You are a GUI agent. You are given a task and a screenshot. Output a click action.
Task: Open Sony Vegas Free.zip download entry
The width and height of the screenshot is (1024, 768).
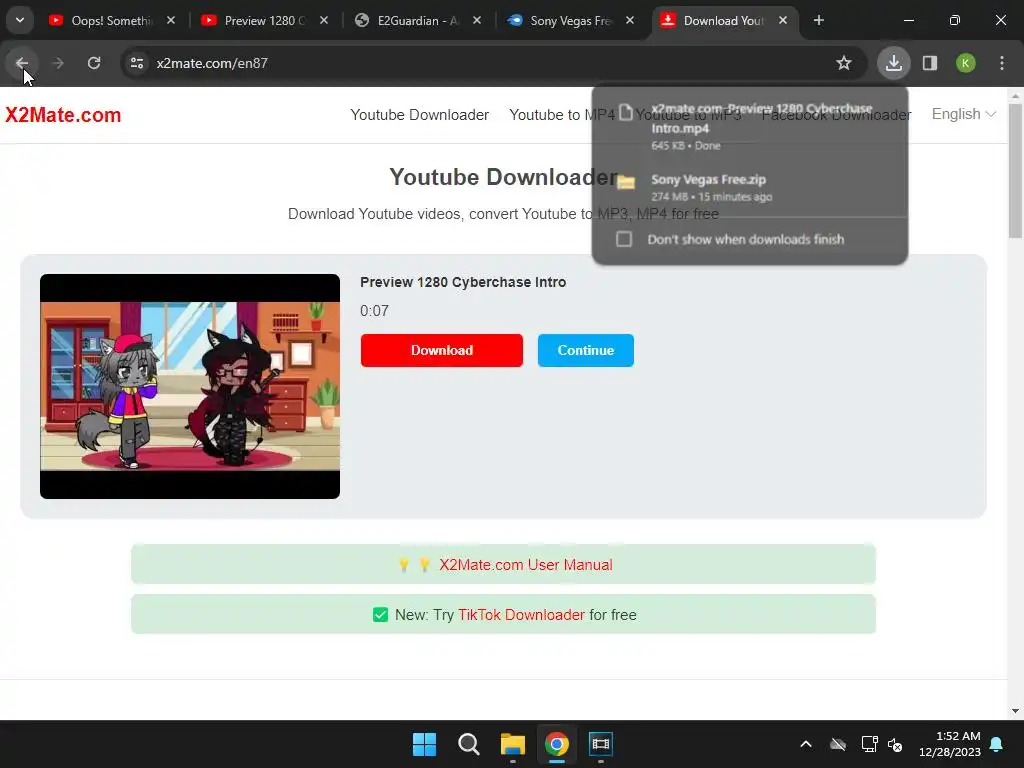(x=750, y=187)
